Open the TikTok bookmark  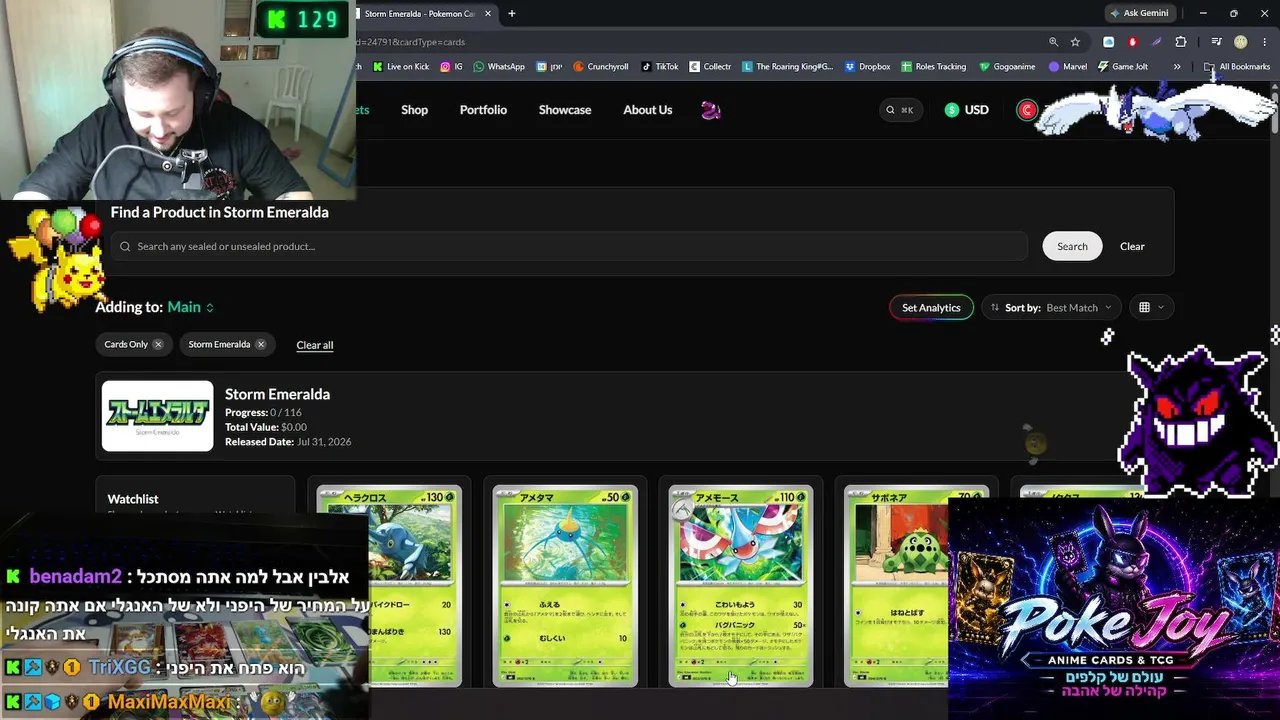pos(659,67)
